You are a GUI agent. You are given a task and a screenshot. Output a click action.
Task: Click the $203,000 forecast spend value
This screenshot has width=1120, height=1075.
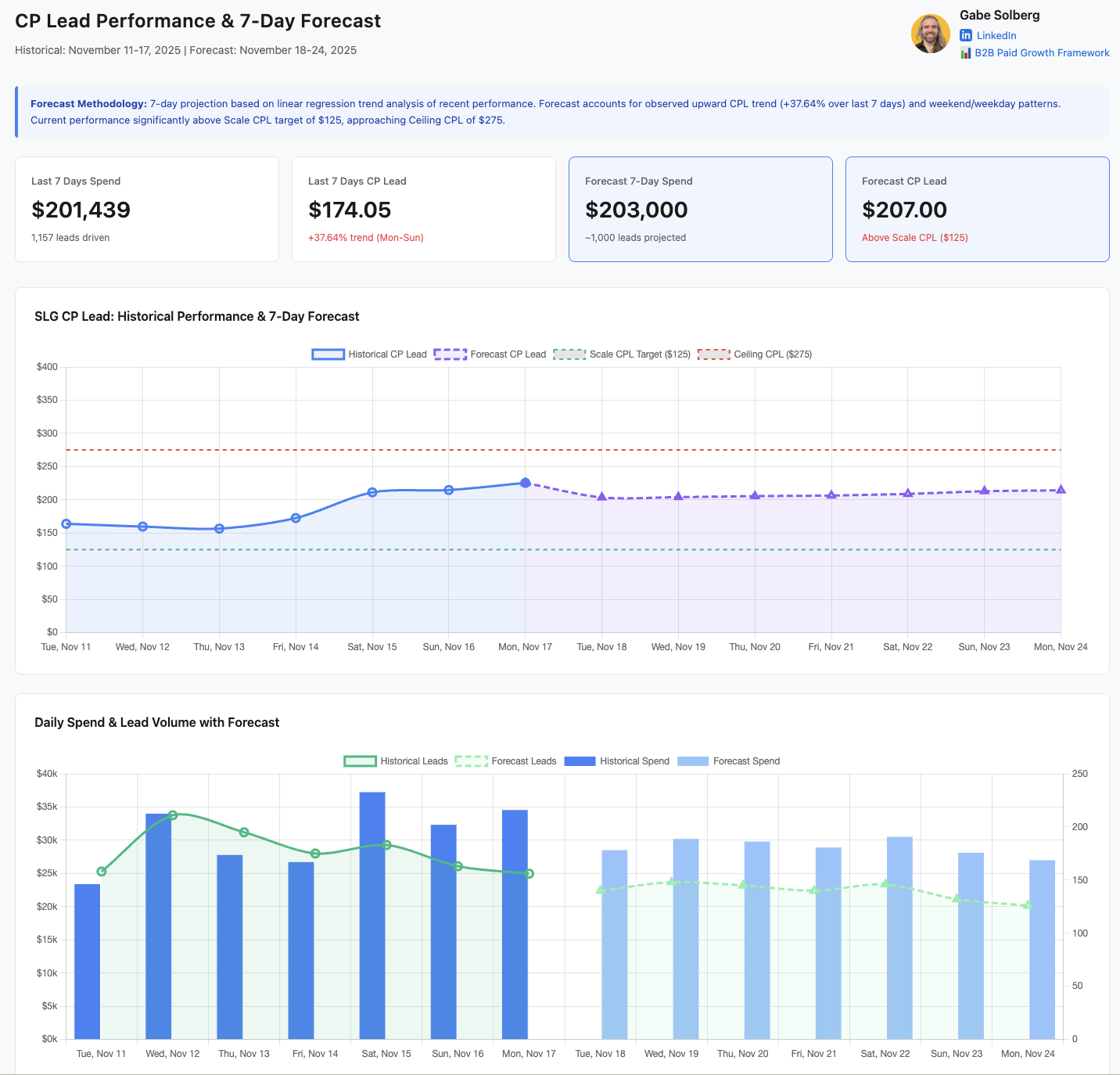[x=637, y=210]
